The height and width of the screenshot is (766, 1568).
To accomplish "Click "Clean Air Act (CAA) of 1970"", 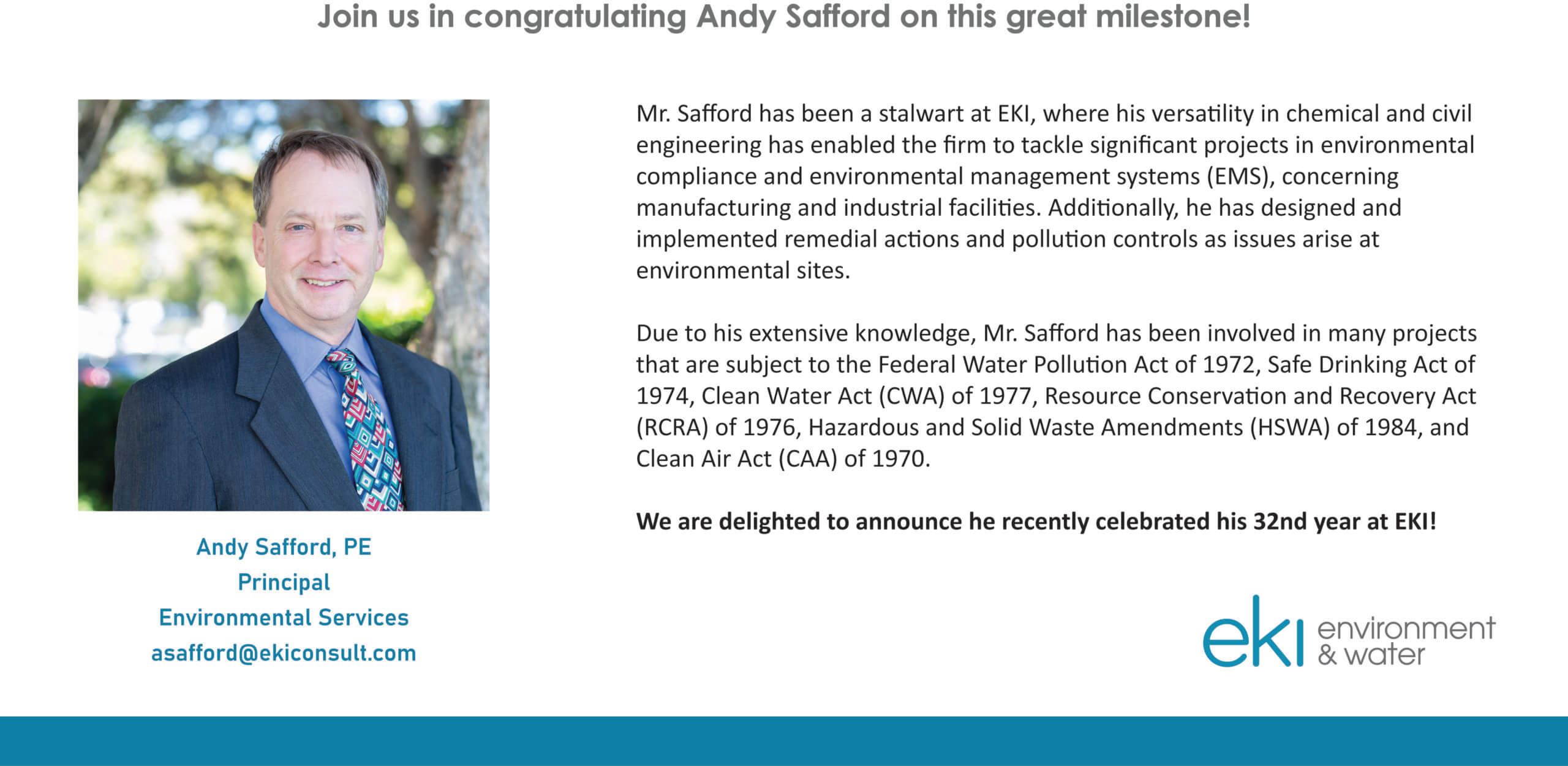I will 782,458.
